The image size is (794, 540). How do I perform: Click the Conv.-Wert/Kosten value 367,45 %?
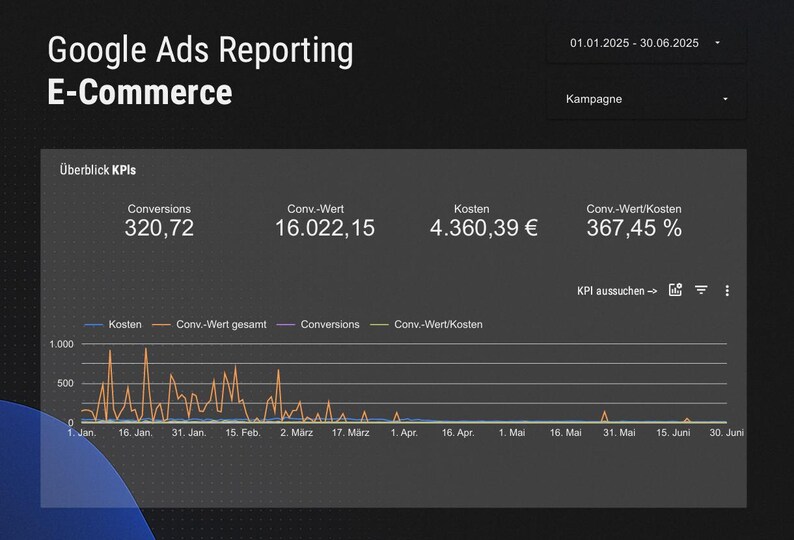pos(634,227)
